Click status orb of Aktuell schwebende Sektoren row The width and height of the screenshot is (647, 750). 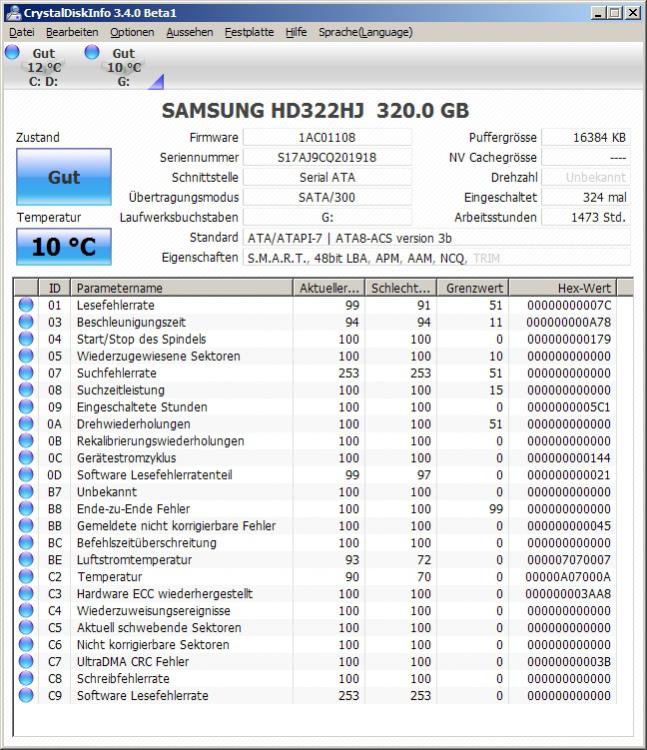click(x=26, y=628)
